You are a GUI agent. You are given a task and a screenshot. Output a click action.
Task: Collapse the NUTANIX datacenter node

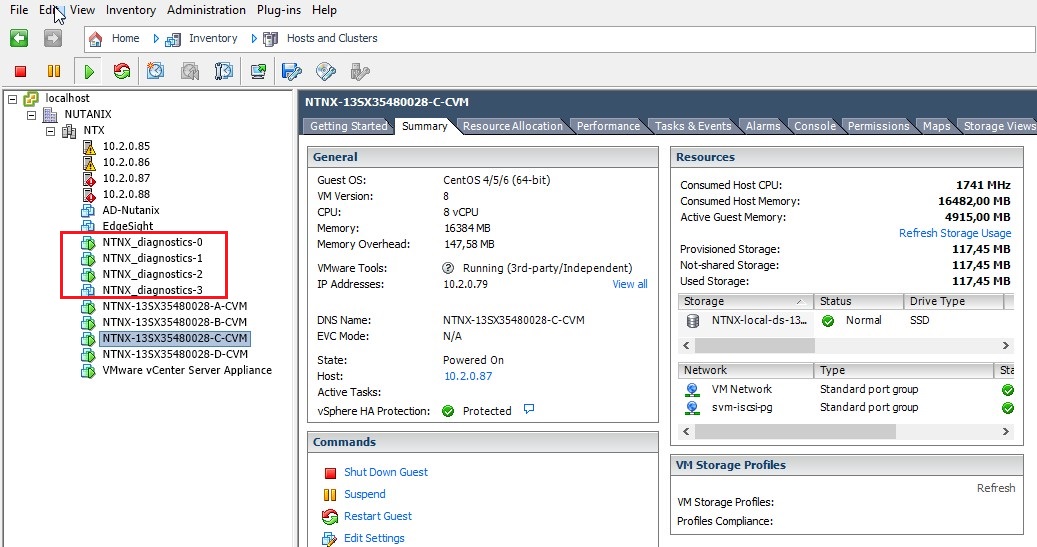coord(31,115)
